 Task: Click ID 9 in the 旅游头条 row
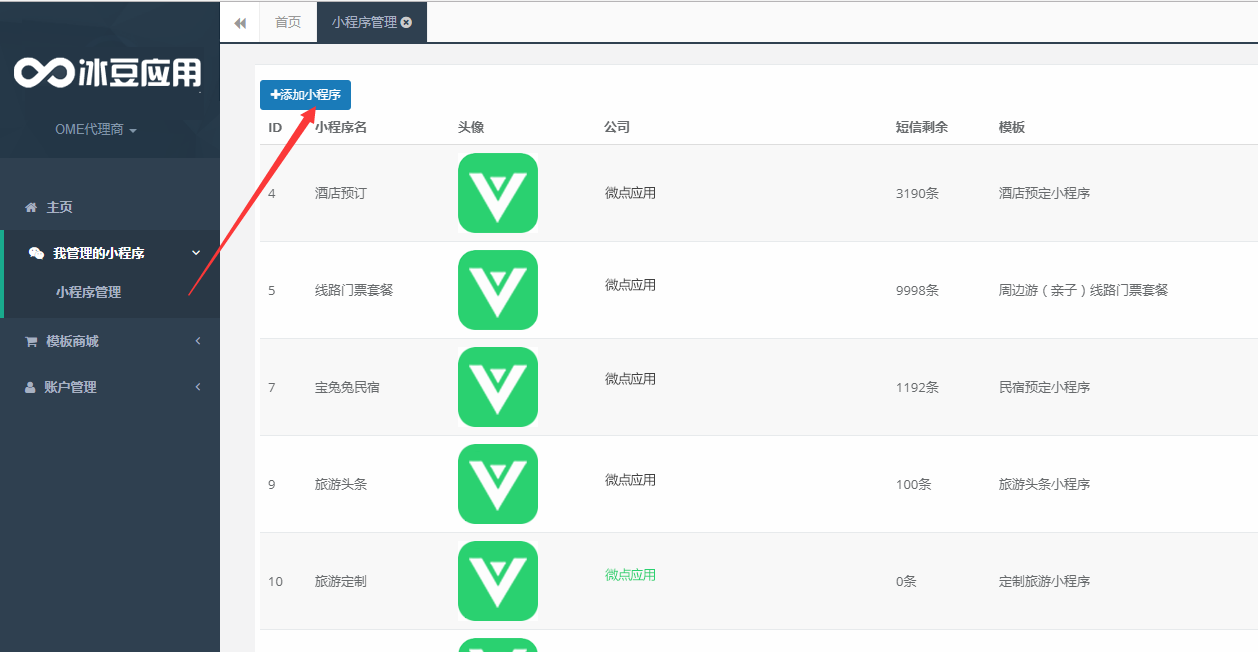(272, 484)
